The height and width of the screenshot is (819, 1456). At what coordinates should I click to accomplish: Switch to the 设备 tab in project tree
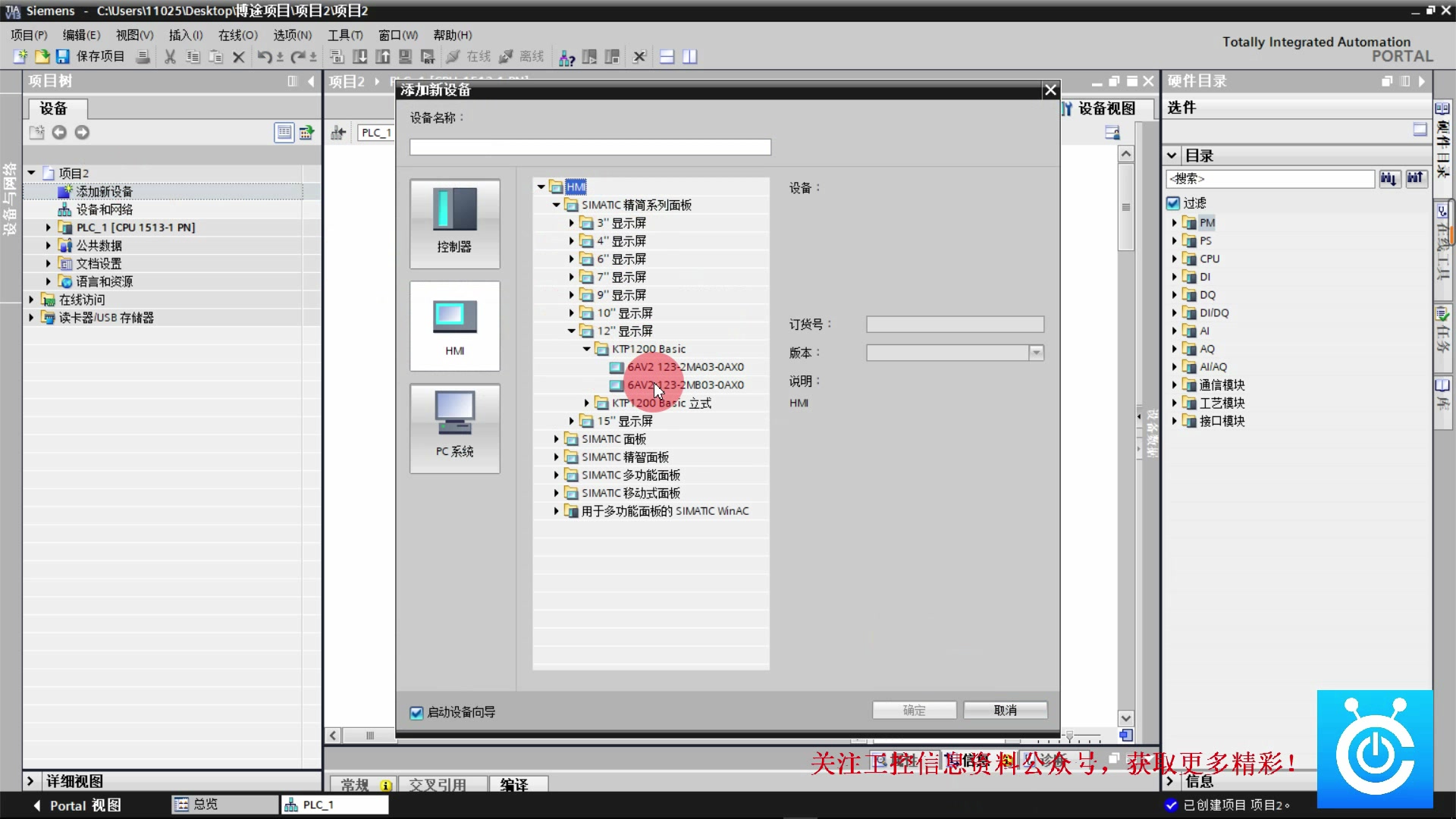58,108
